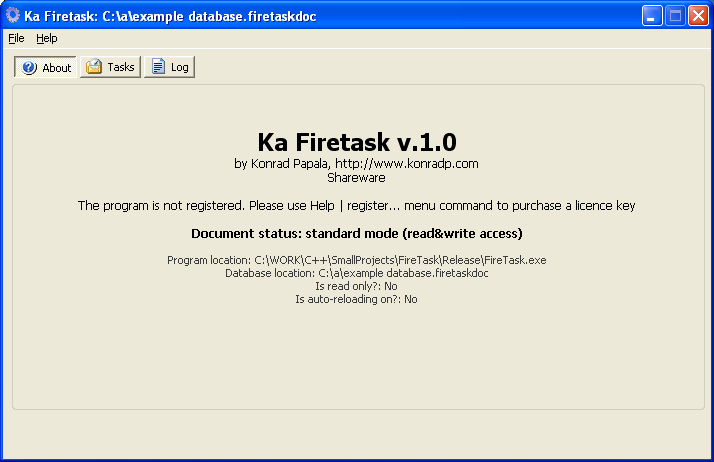Click the 'Is read only?: No' line
The width and height of the screenshot is (714, 462).
click(357, 286)
